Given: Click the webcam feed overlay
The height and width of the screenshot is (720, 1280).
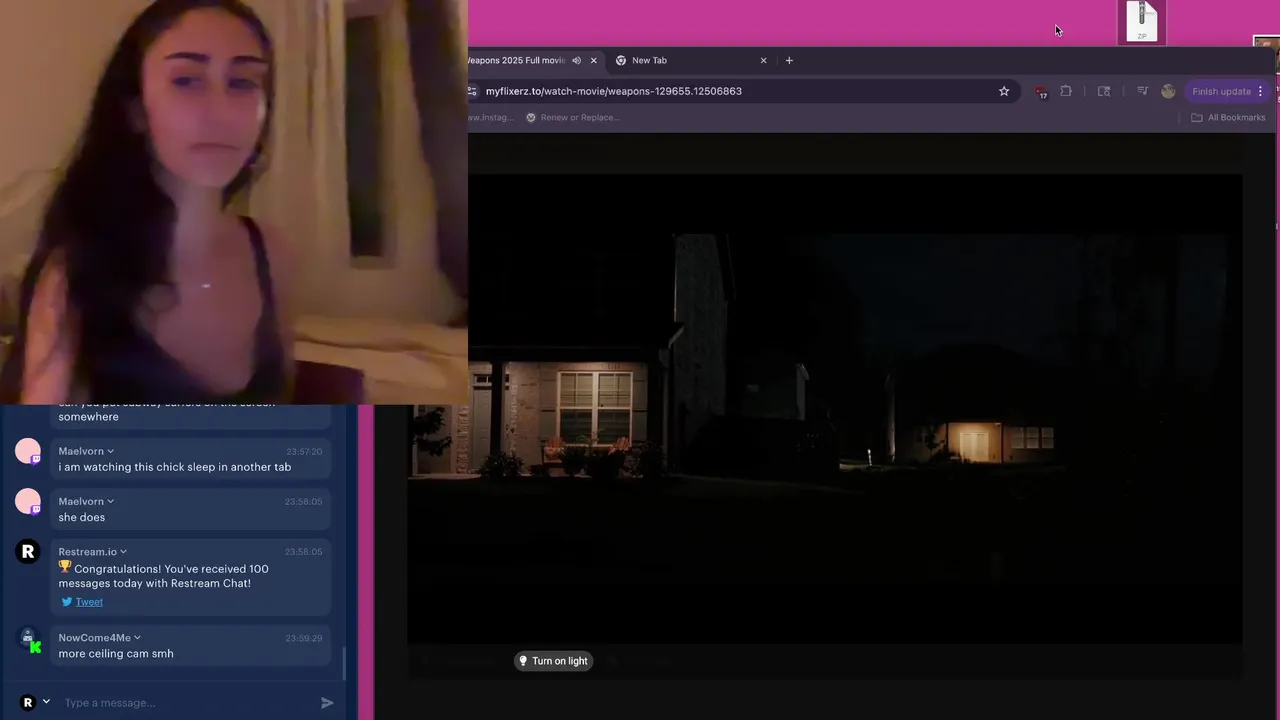Looking at the screenshot, I should pos(234,202).
